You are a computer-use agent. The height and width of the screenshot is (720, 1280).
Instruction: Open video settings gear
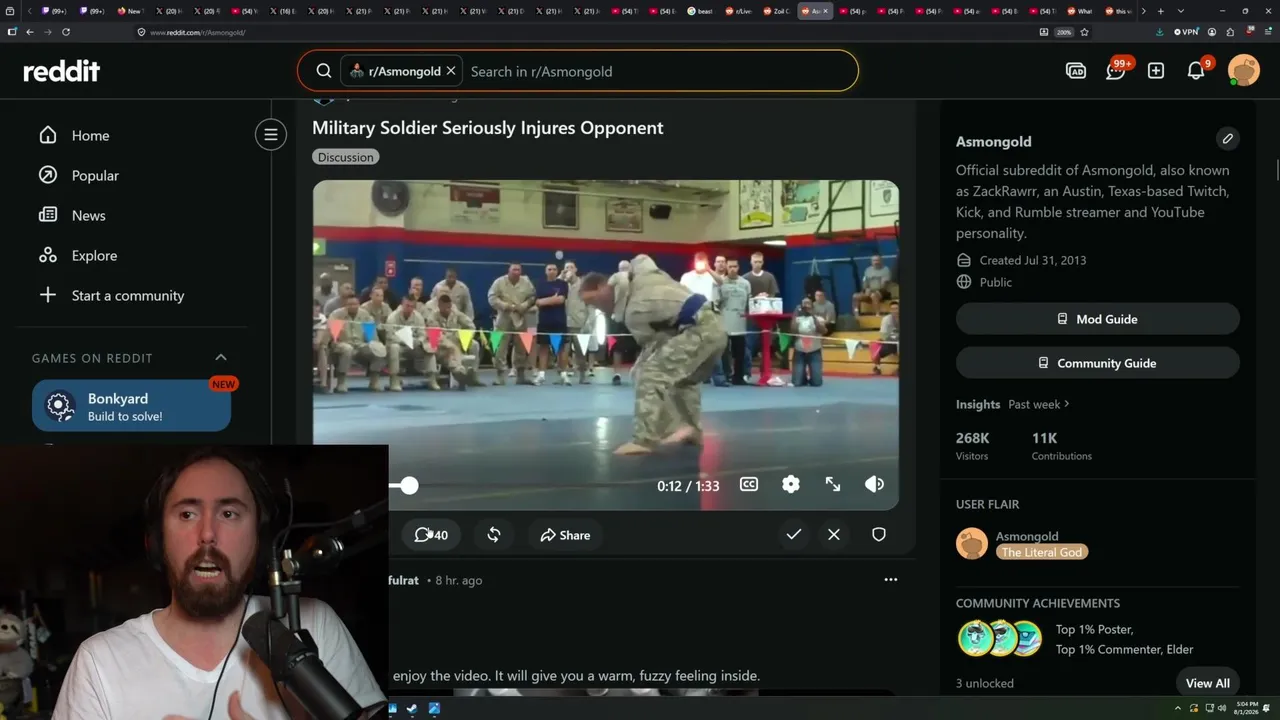[x=791, y=485]
